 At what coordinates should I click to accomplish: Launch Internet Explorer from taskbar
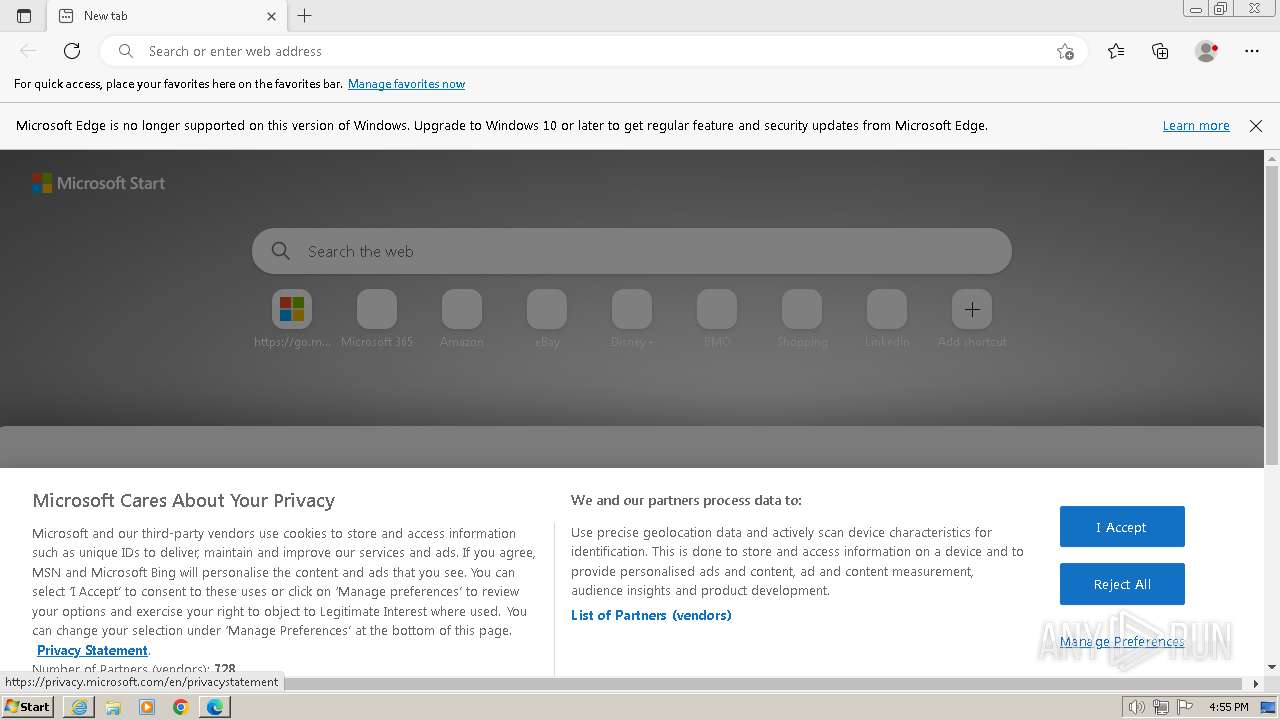(79, 707)
